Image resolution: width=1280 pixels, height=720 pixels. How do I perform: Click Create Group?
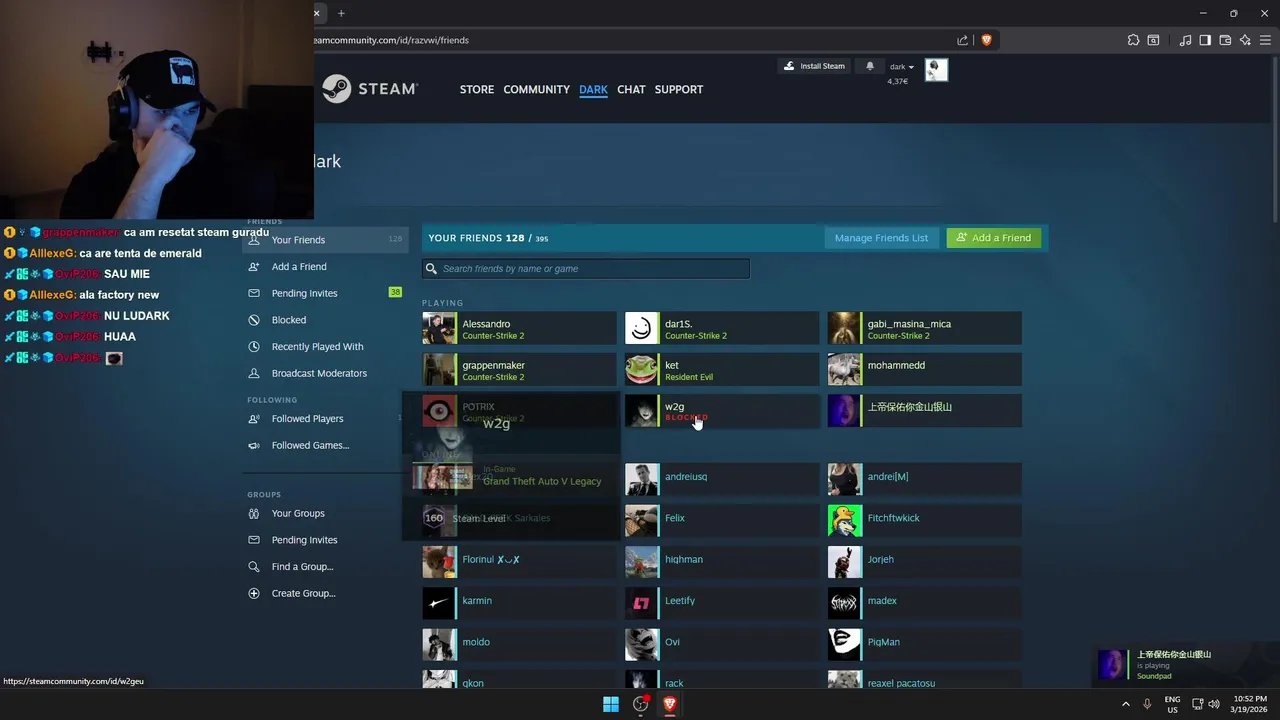(x=325, y=593)
